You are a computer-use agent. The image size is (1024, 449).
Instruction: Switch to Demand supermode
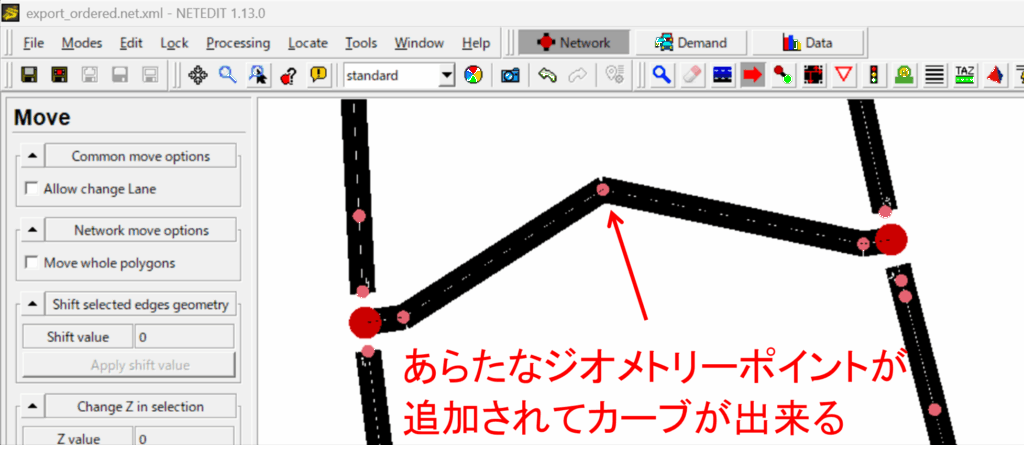[x=691, y=42]
